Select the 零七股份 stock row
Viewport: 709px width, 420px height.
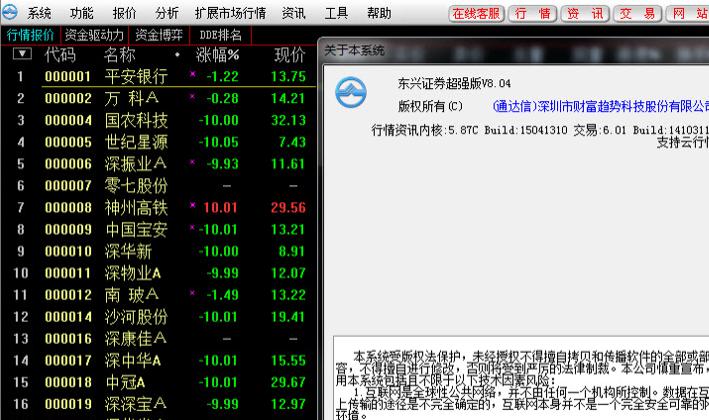[158, 185]
